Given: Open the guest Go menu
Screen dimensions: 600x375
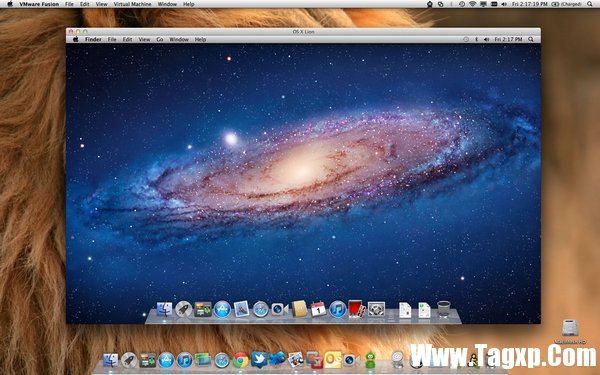Looking at the screenshot, I should pos(160,39).
